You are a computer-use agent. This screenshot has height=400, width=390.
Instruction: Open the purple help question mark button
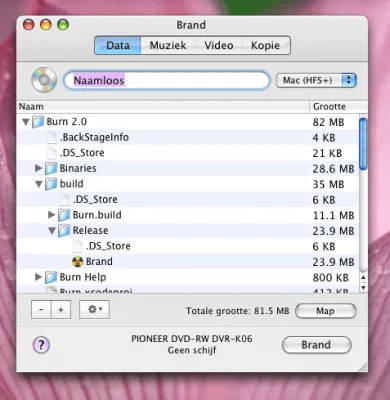pos(41,344)
